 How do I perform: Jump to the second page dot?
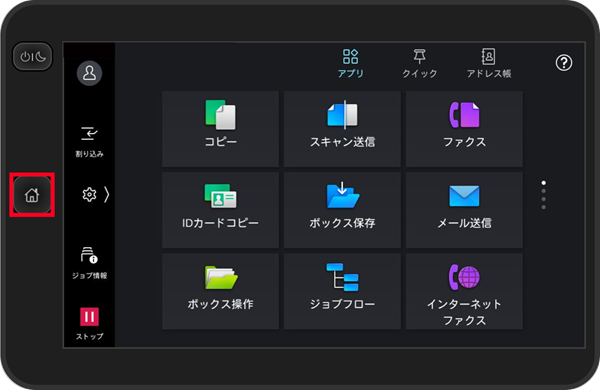point(544,191)
